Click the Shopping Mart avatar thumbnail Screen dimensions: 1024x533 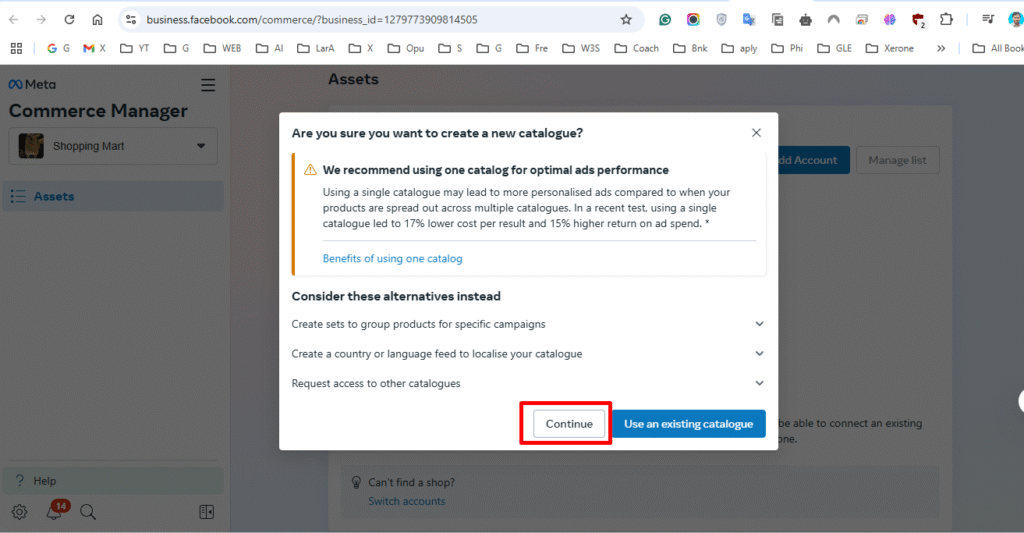click(x=31, y=146)
